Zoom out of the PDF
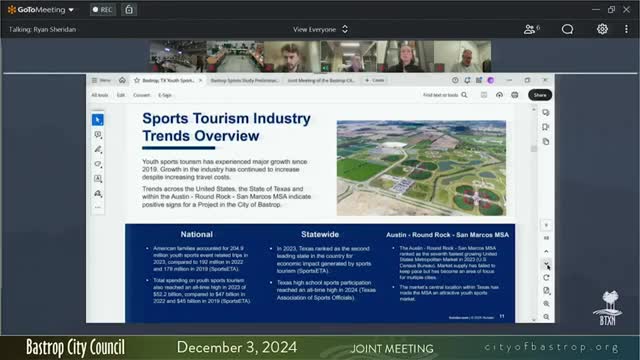 pyautogui.click(x=546, y=317)
